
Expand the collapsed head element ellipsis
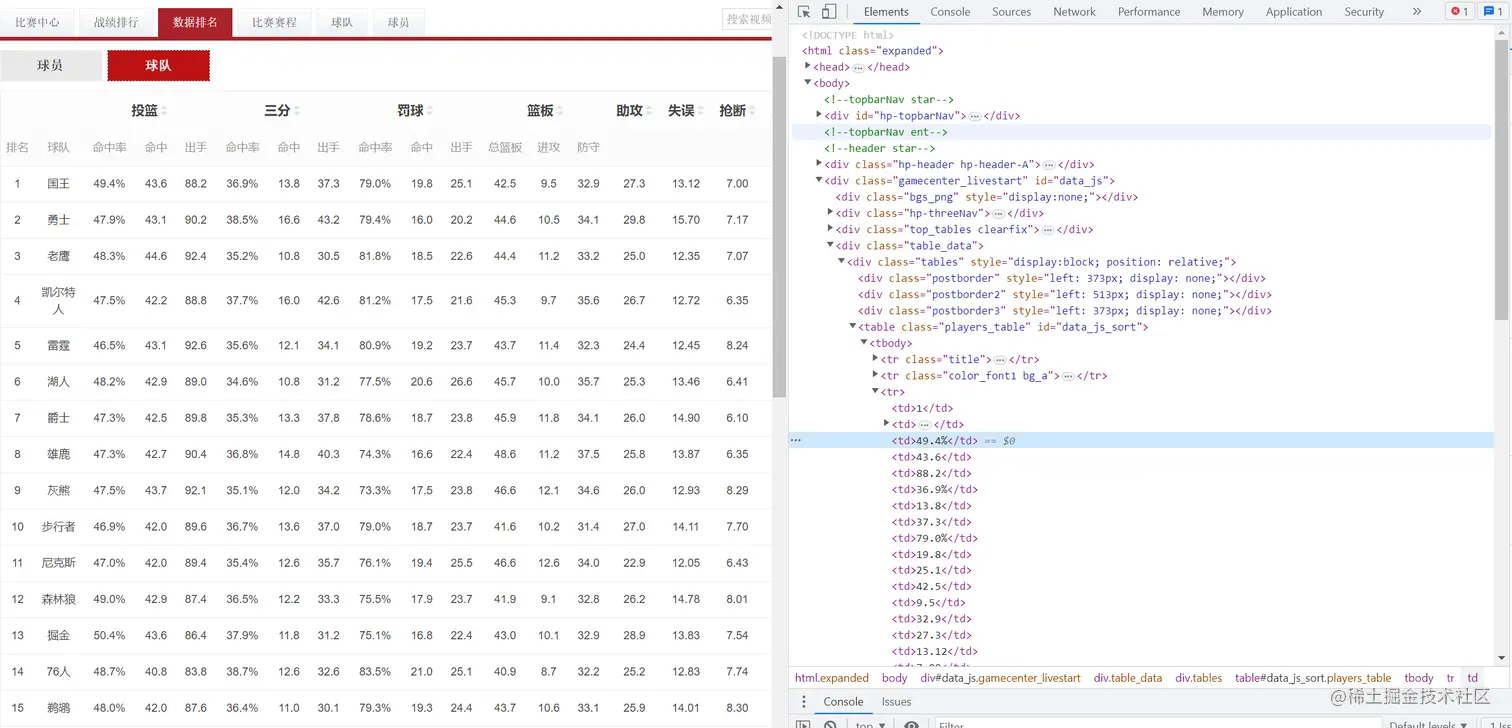pos(858,67)
